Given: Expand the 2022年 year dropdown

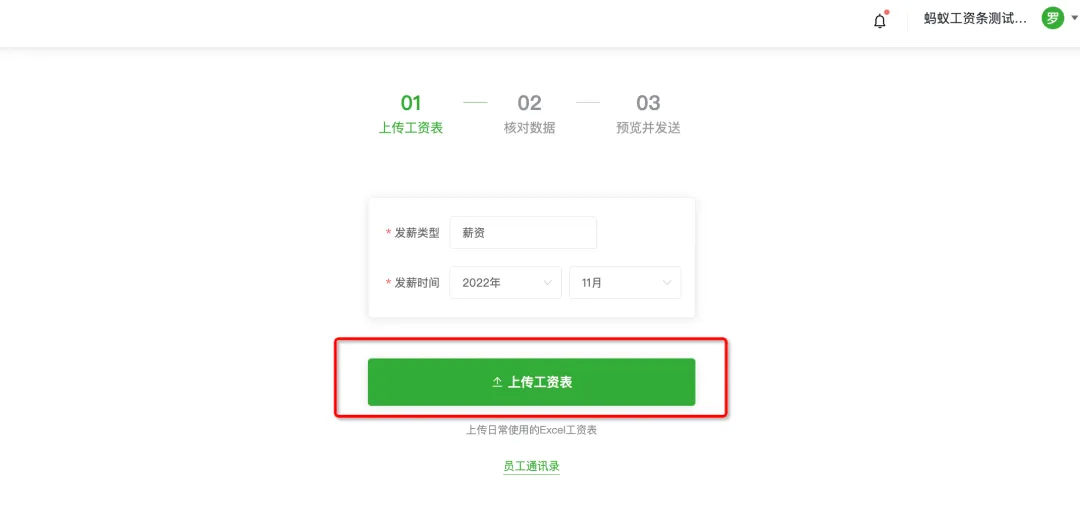Looking at the screenshot, I should coord(506,283).
